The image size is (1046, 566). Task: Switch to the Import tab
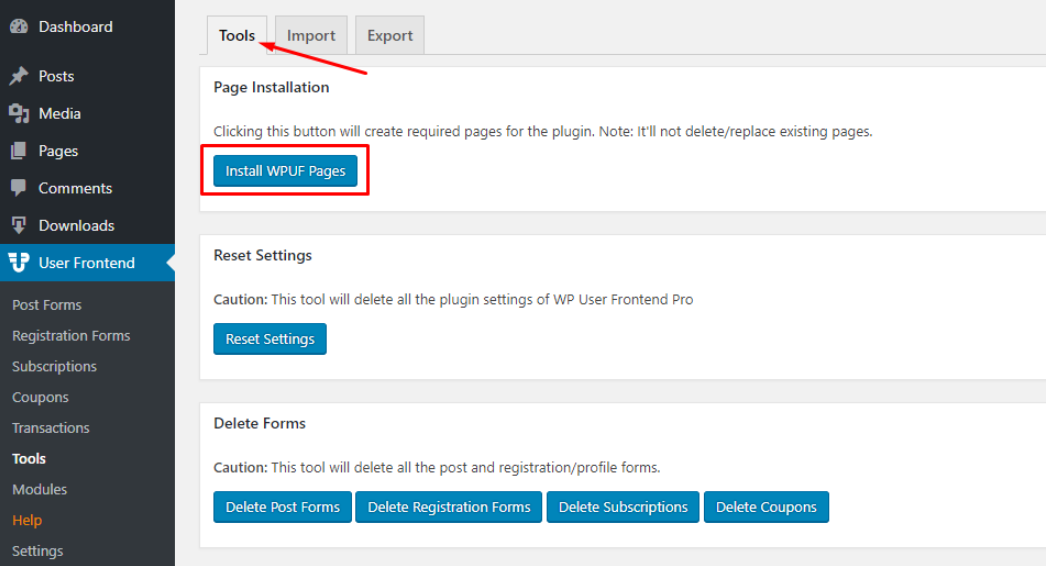[x=311, y=35]
